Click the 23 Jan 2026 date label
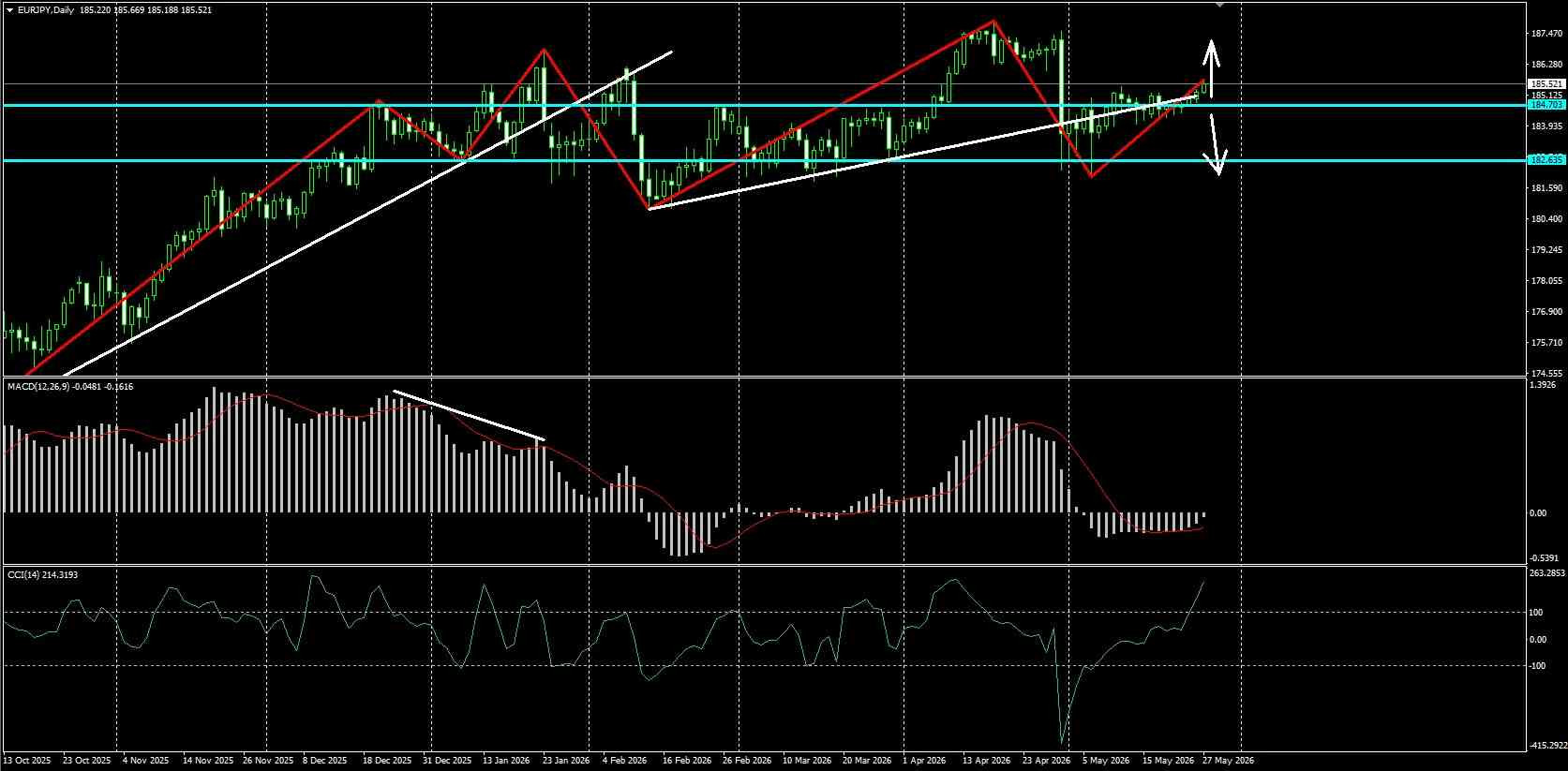The height and width of the screenshot is (771, 1568). 566,761
